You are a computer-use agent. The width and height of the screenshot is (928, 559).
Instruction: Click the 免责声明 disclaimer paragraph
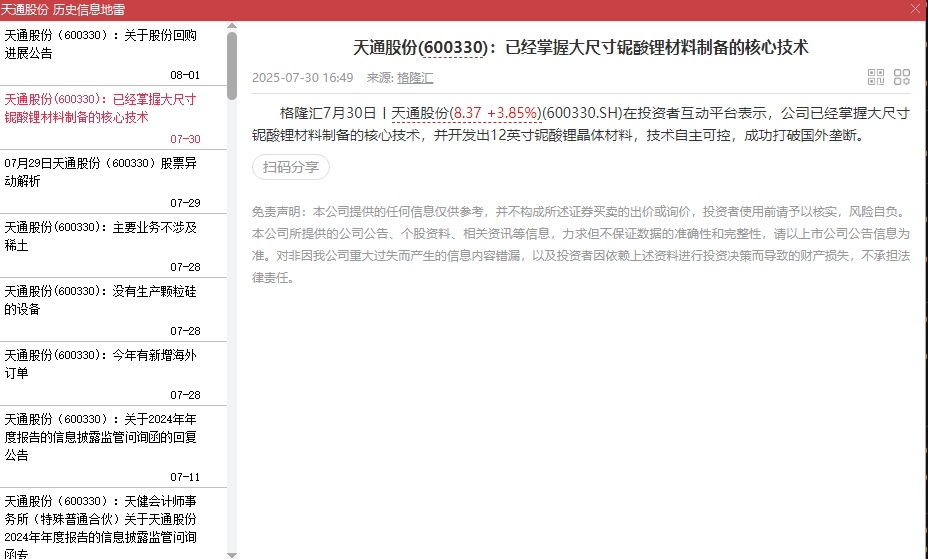tap(581, 244)
